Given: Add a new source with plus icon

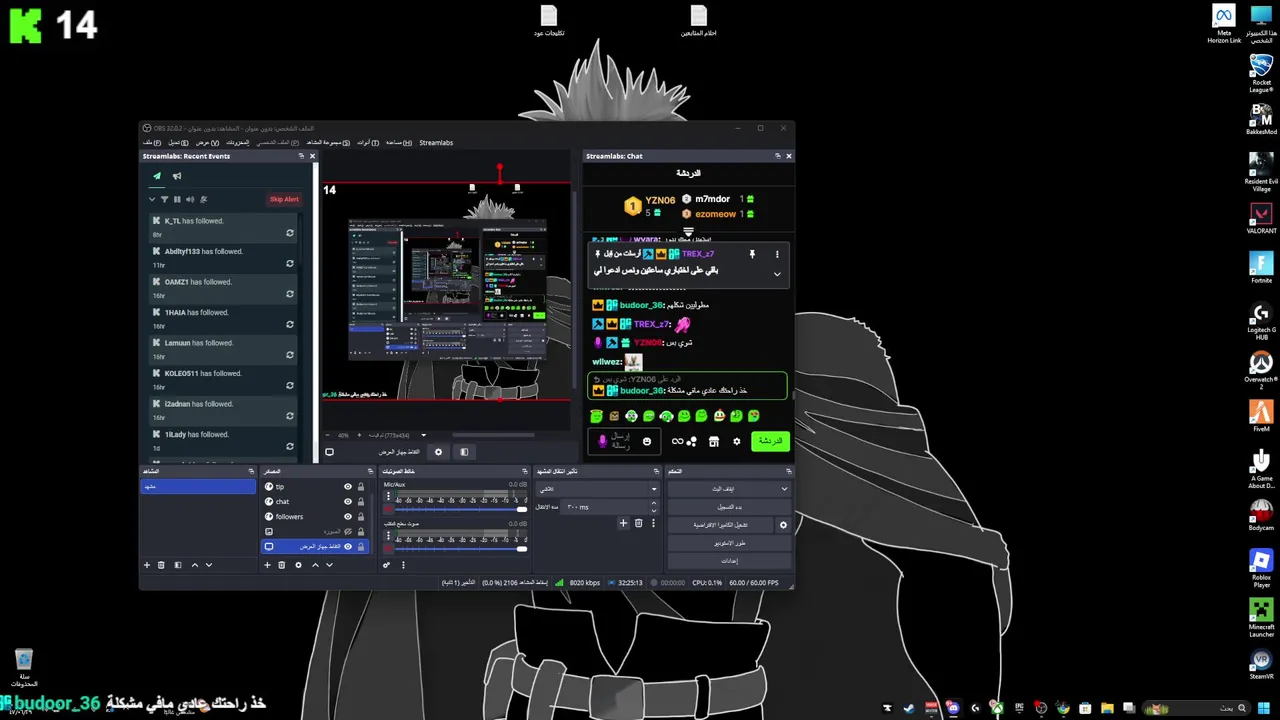Looking at the screenshot, I should [x=267, y=565].
